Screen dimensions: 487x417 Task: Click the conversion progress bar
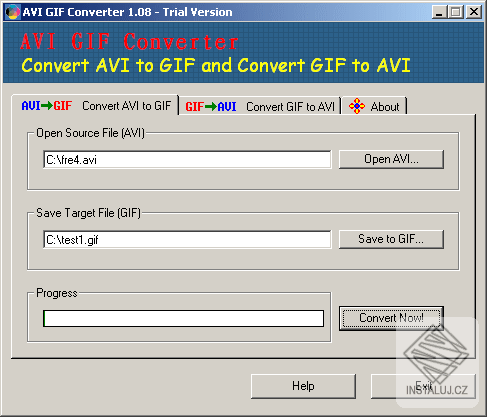[x=183, y=318]
